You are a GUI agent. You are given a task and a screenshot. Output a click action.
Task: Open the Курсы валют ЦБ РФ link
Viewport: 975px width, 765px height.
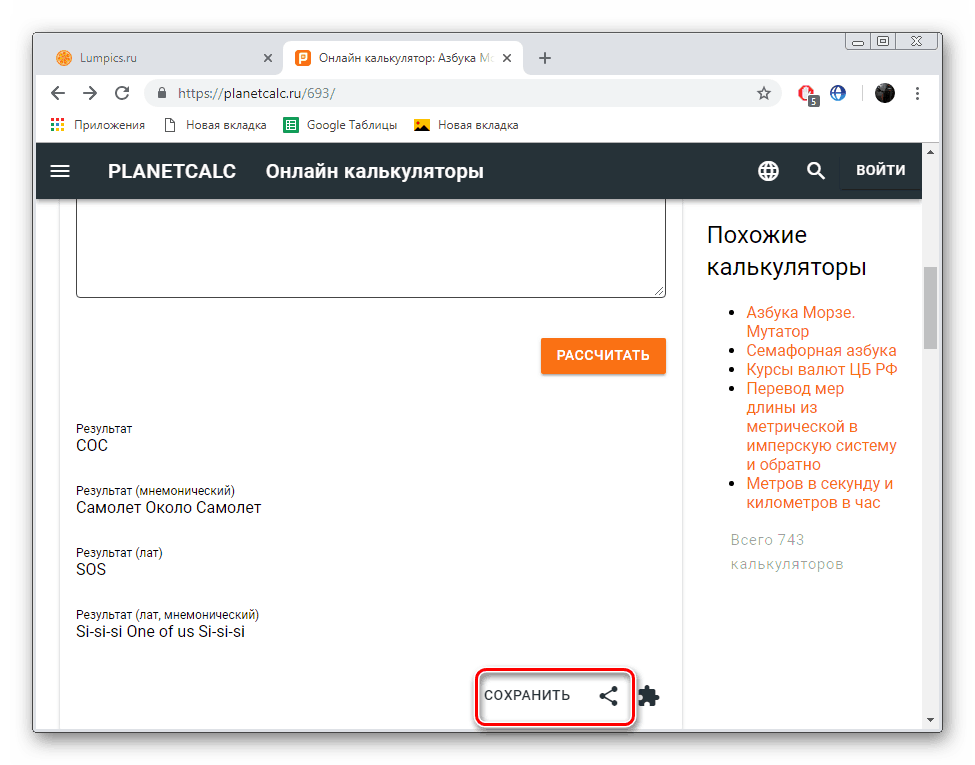coord(821,369)
